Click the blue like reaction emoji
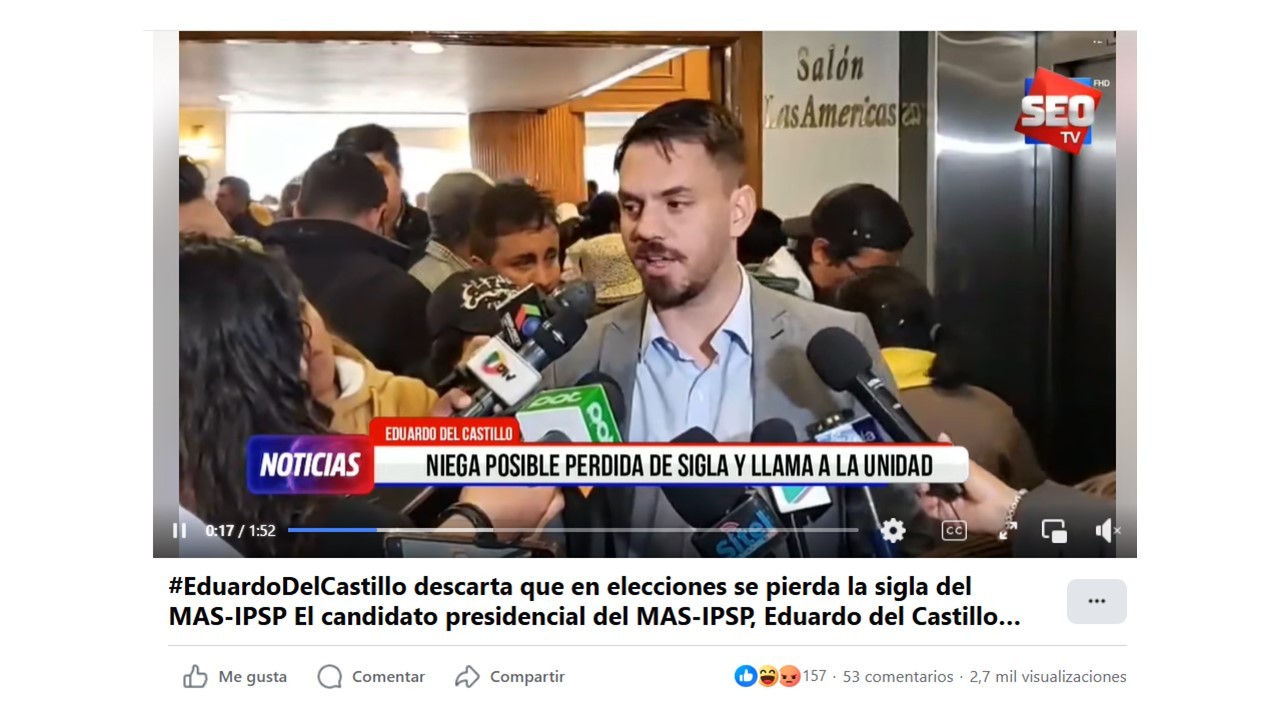The height and width of the screenshot is (720, 1280). point(746,676)
